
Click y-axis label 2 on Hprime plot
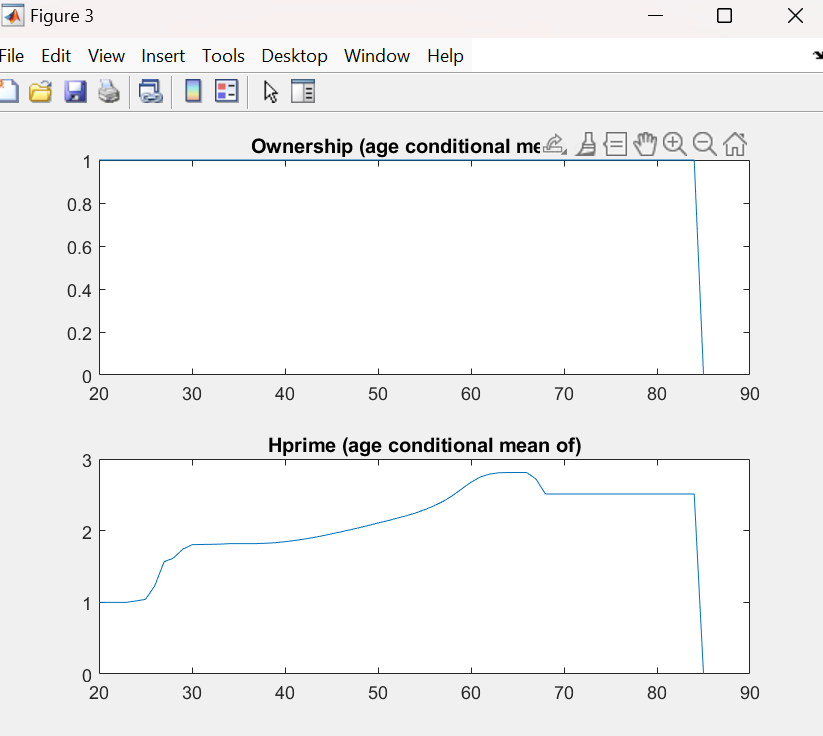(x=87, y=532)
